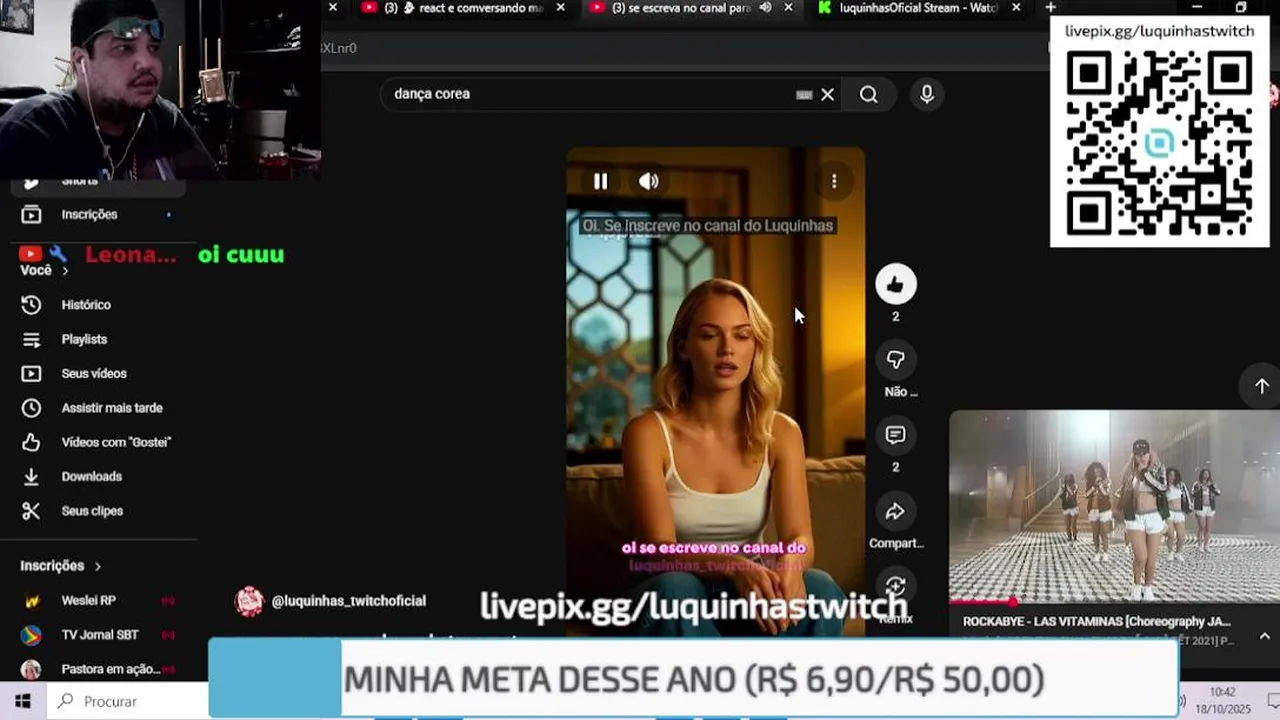Viewport: 1280px width, 720px height.
Task: Close the 'react e conversando' tab
Action: point(561,8)
